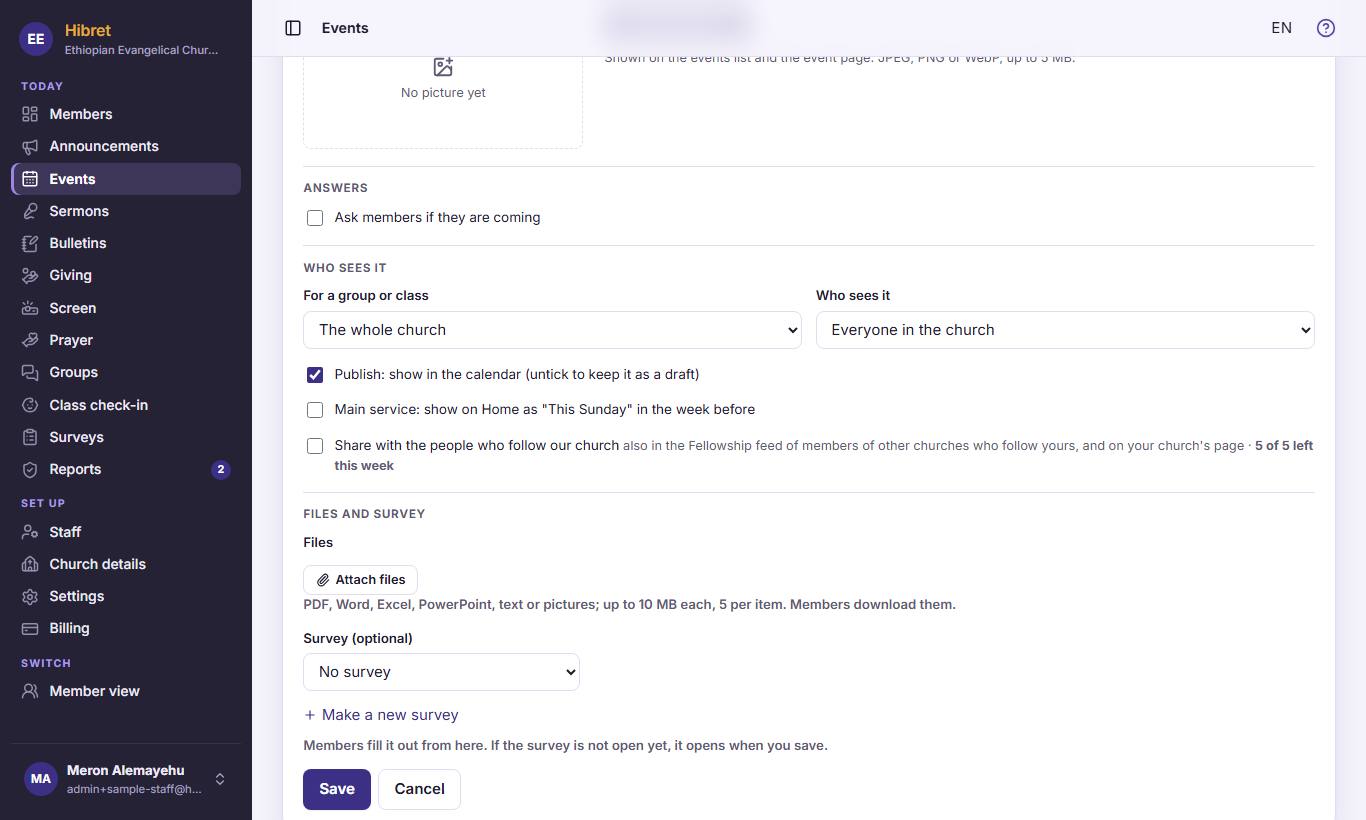Click the Screen icon in sidebar
The height and width of the screenshot is (820, 1366).
pos(30,308)
